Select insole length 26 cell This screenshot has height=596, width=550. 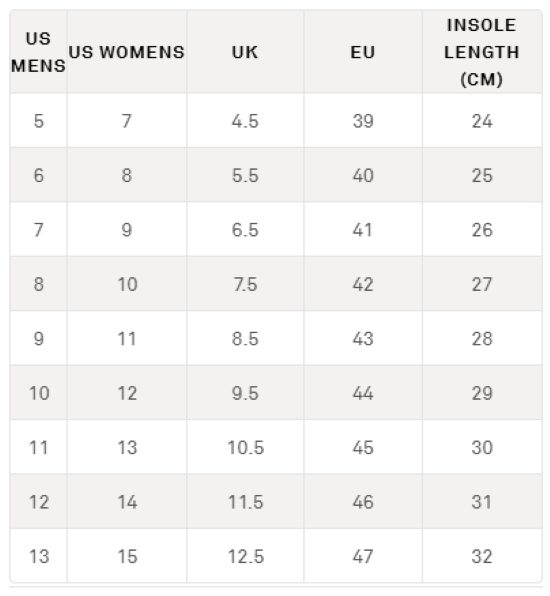[x=482, y=230]
